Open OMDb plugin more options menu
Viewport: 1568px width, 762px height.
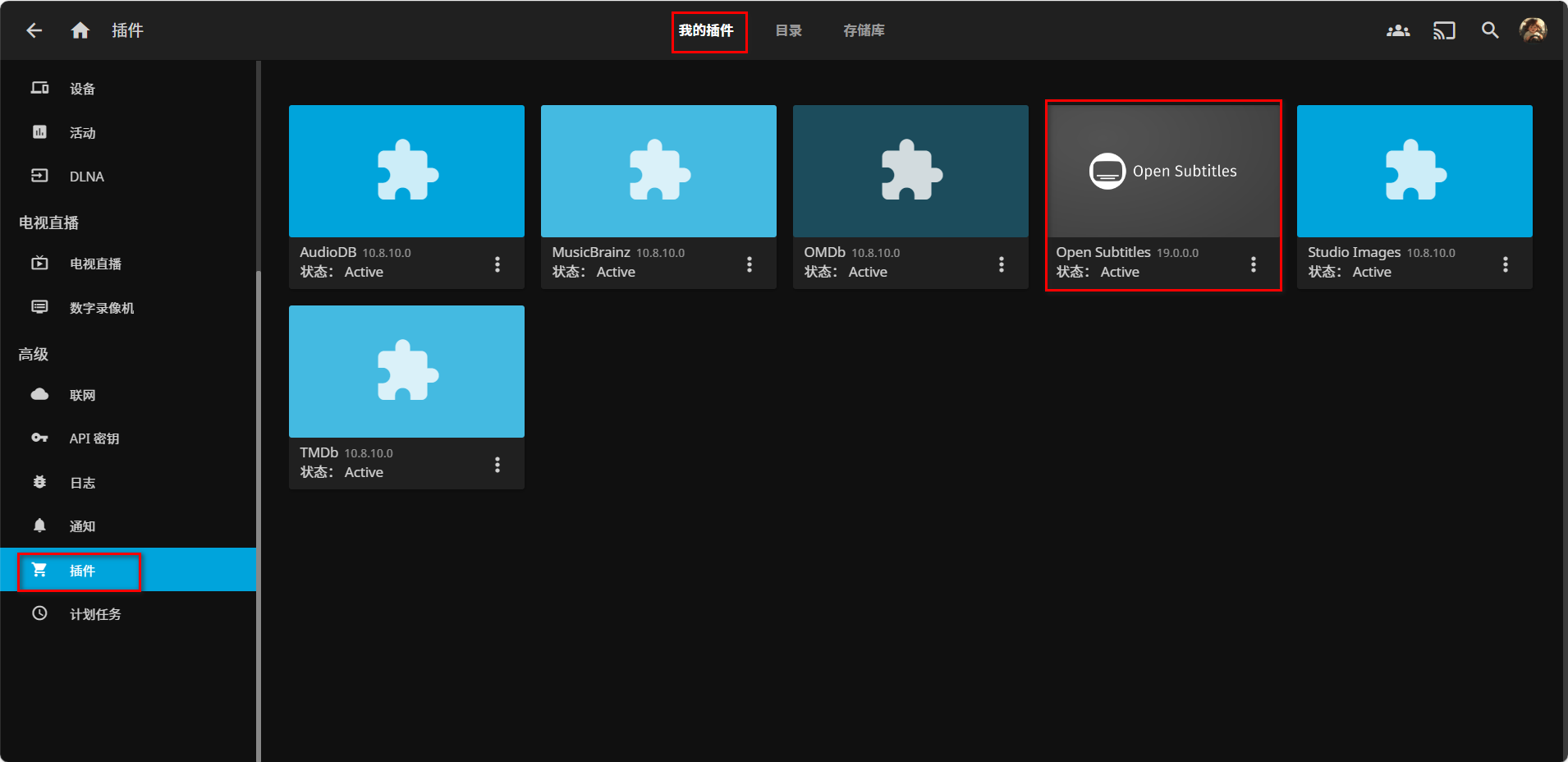click(1001, 264)
